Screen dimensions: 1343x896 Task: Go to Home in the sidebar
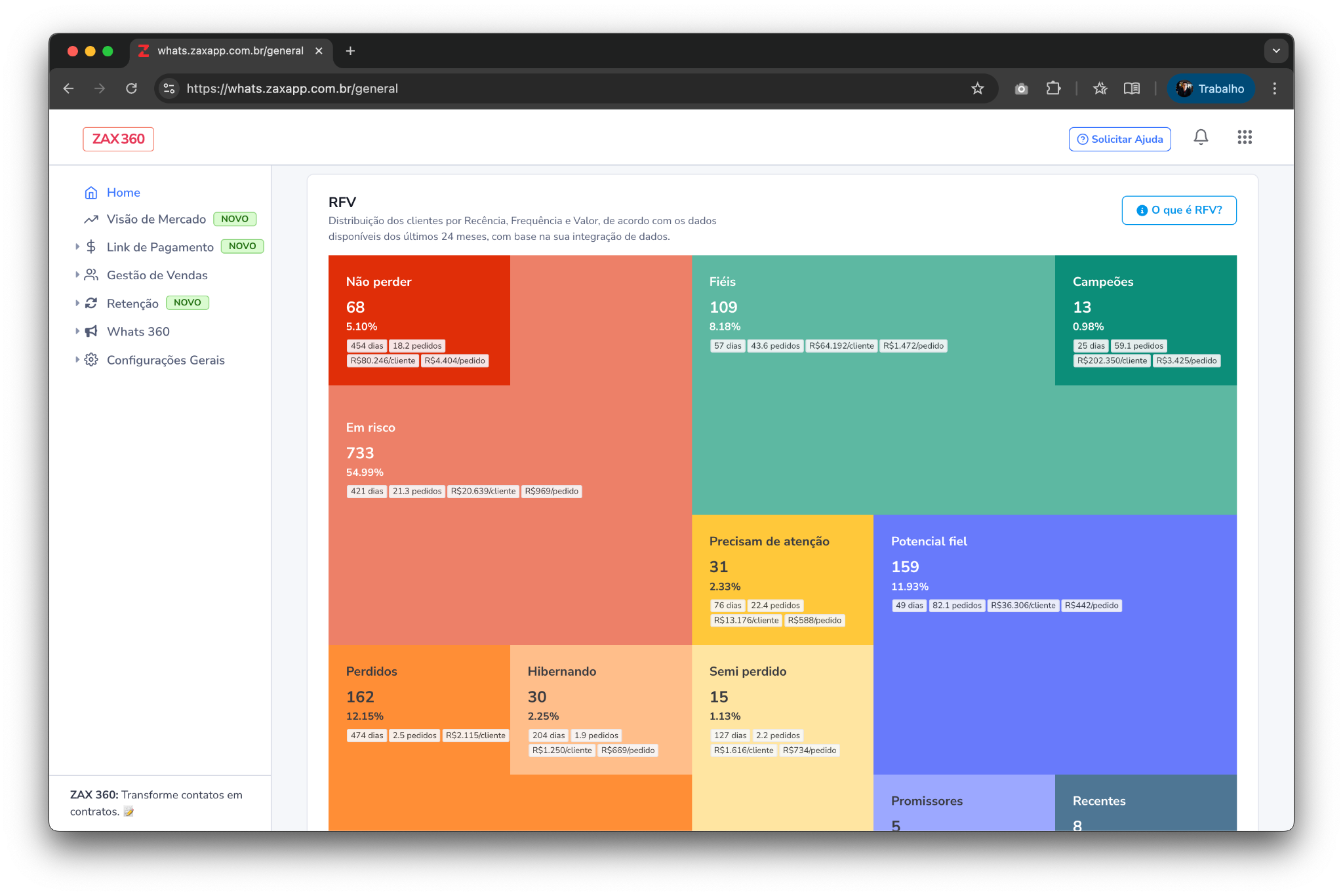coord(123,193)
